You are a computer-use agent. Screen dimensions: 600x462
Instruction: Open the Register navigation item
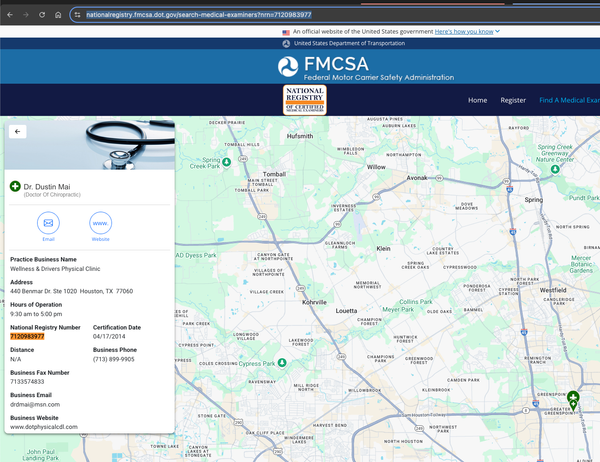(513, 100)
